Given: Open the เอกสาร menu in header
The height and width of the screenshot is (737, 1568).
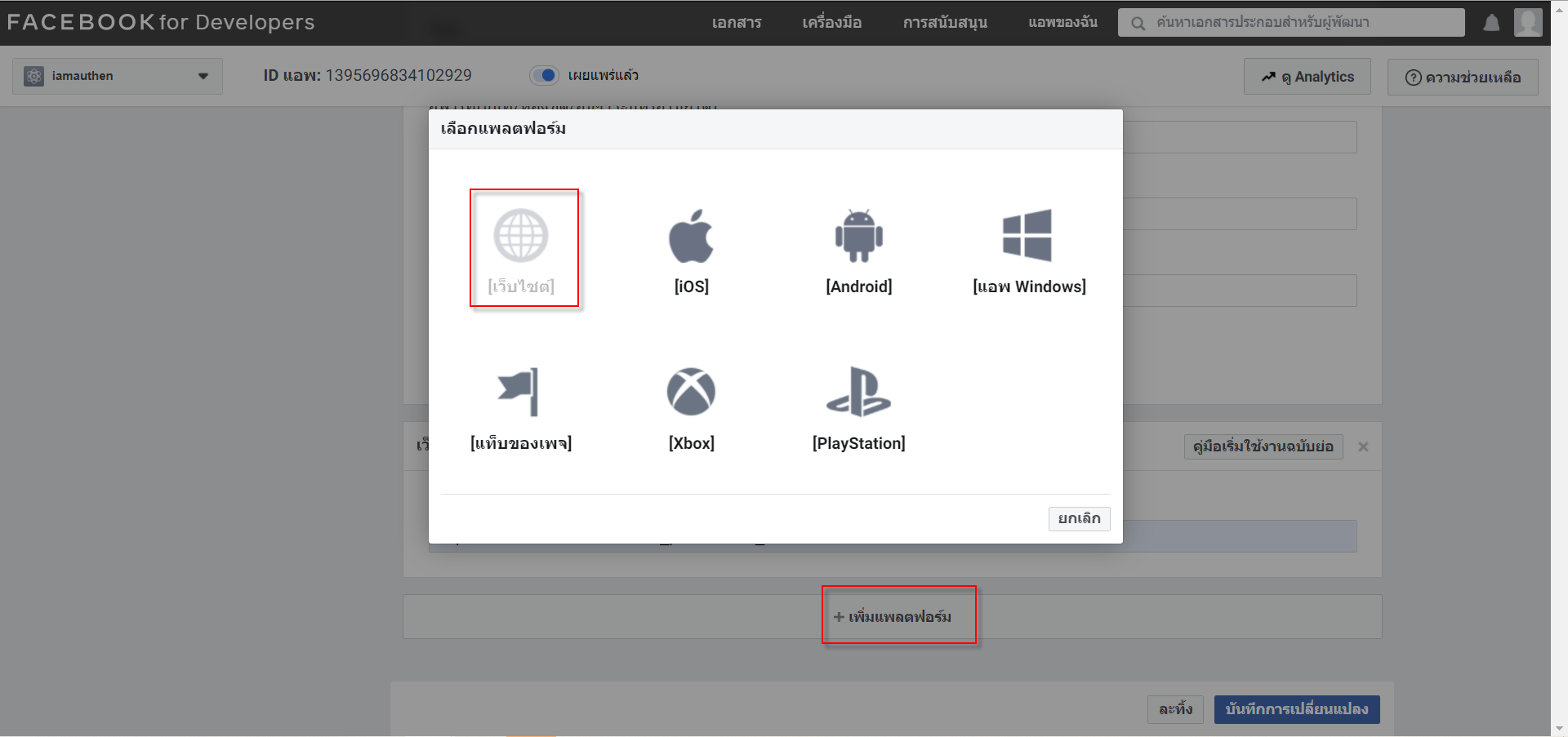Looking at the screenshot, I should (737, 23).
